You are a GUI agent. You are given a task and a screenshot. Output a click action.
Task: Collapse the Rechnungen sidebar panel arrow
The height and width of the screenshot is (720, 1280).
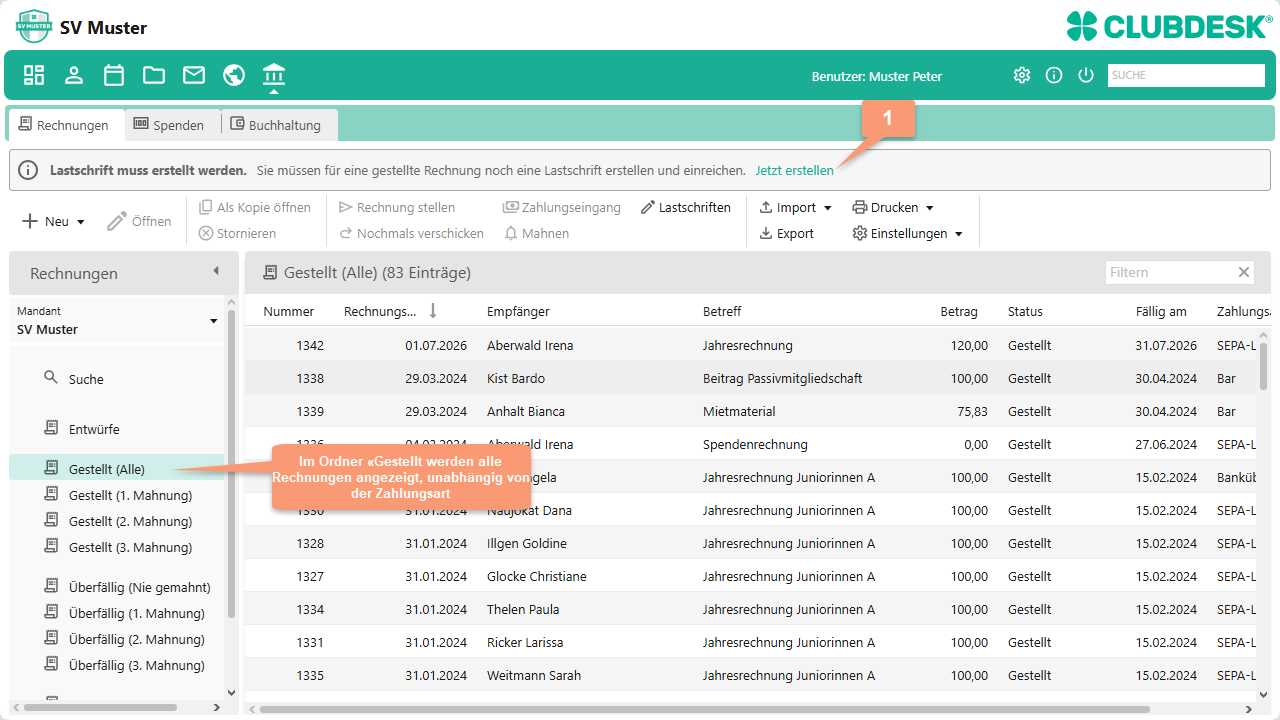[x=215, y=272]
